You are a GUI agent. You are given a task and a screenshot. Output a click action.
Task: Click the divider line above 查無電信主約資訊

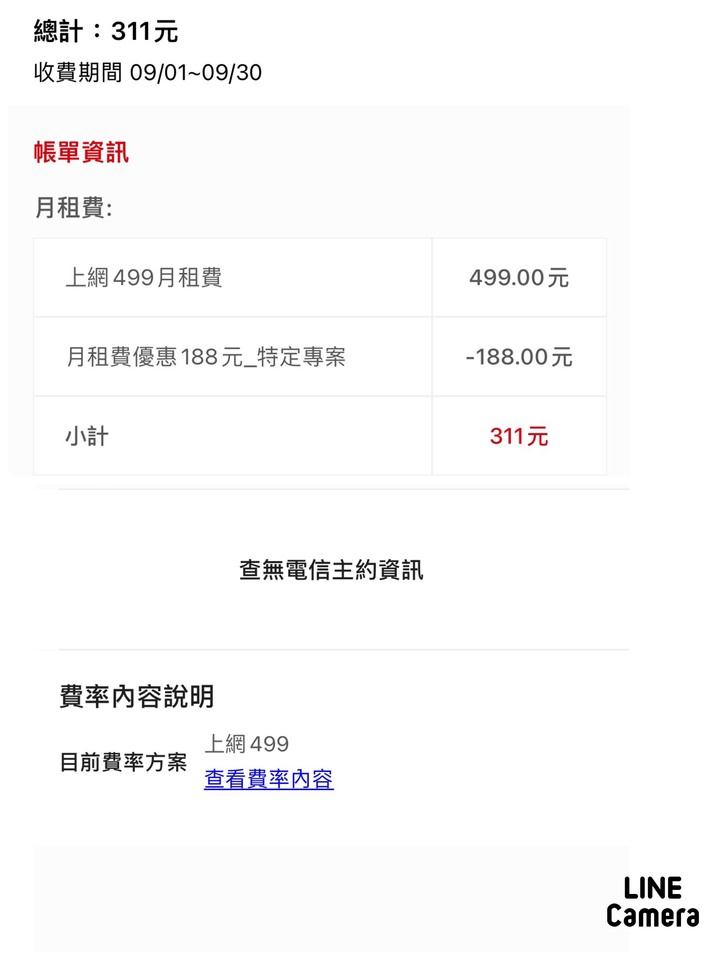[x=343, y=489]
